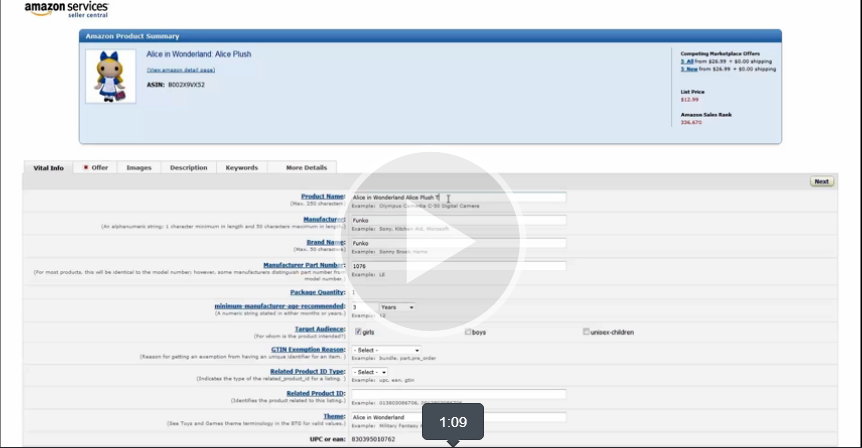
Task: Open the GTIN Exemption Reason select dropdown
Action: click(x=386, y=350)
